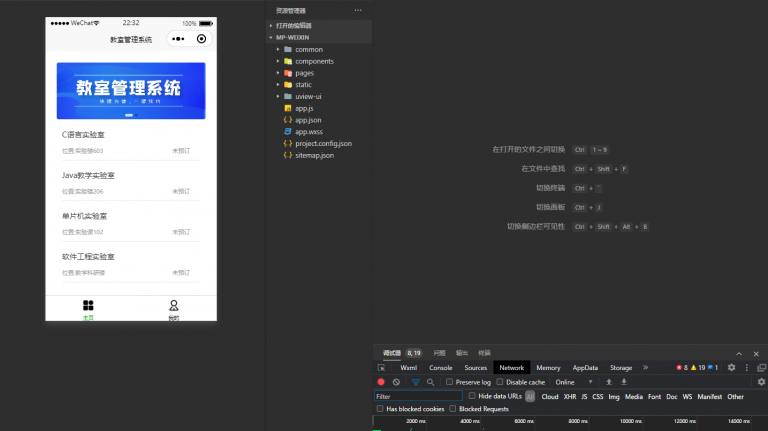Click the network Filter input field
The width and height of the screenshot is (768, 431).
(x=418, y=396)
